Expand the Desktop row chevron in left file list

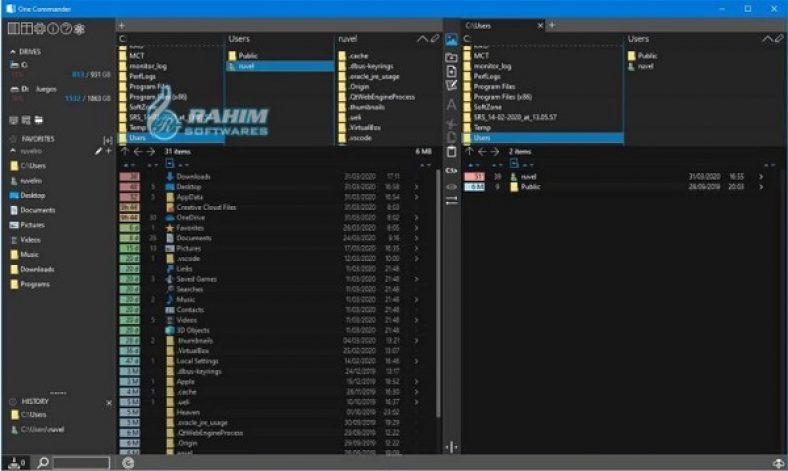click(417, 187)
